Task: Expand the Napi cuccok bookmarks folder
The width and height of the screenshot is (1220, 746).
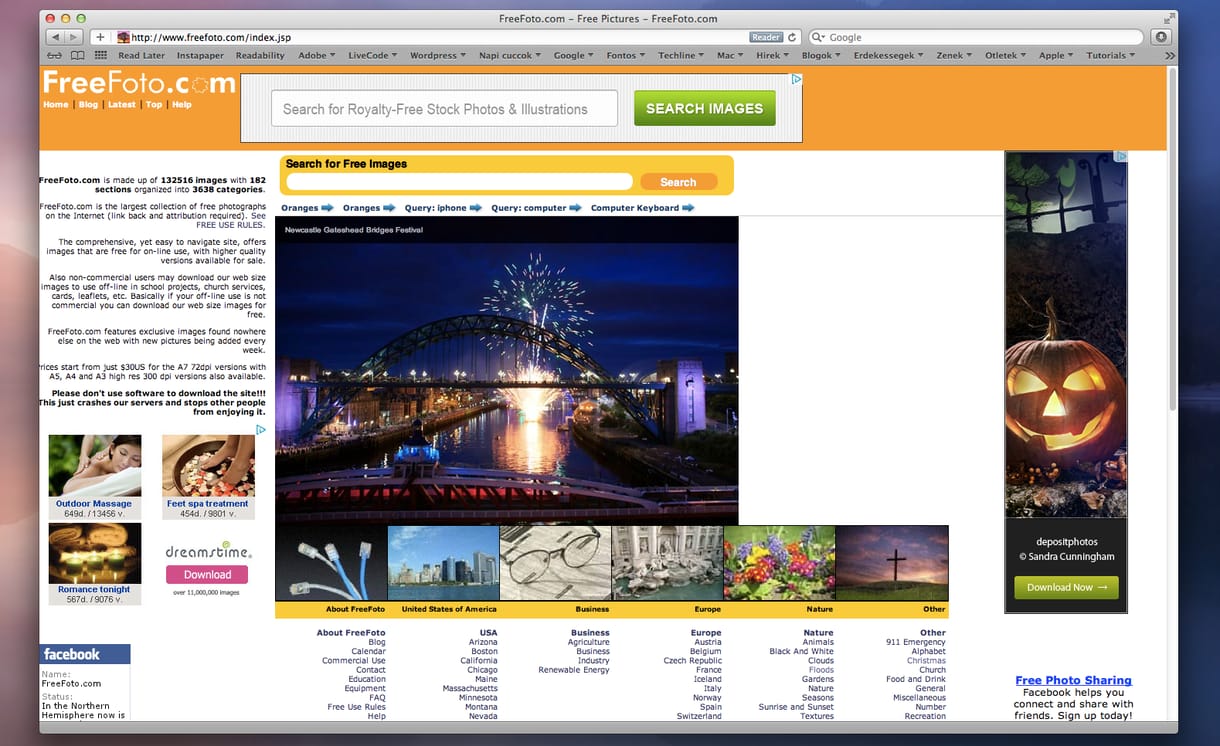Action: pos(510,56)
